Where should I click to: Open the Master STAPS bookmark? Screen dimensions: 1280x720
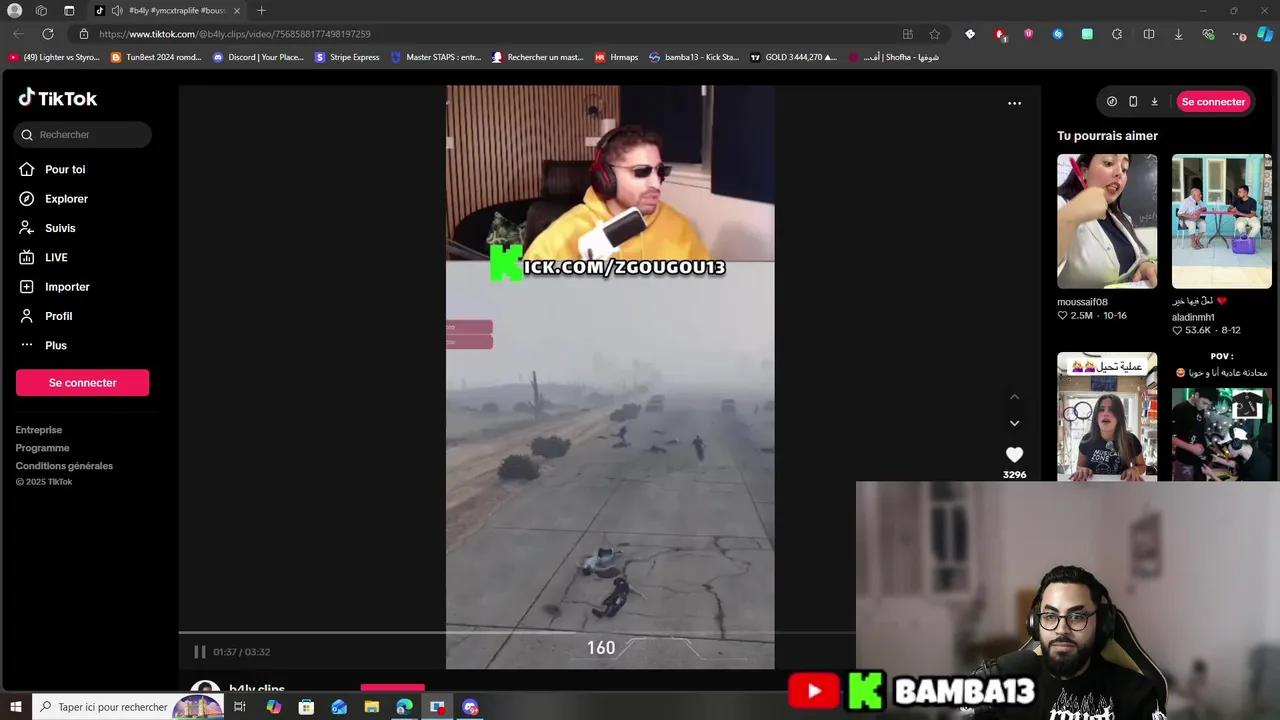click(436, 57)
